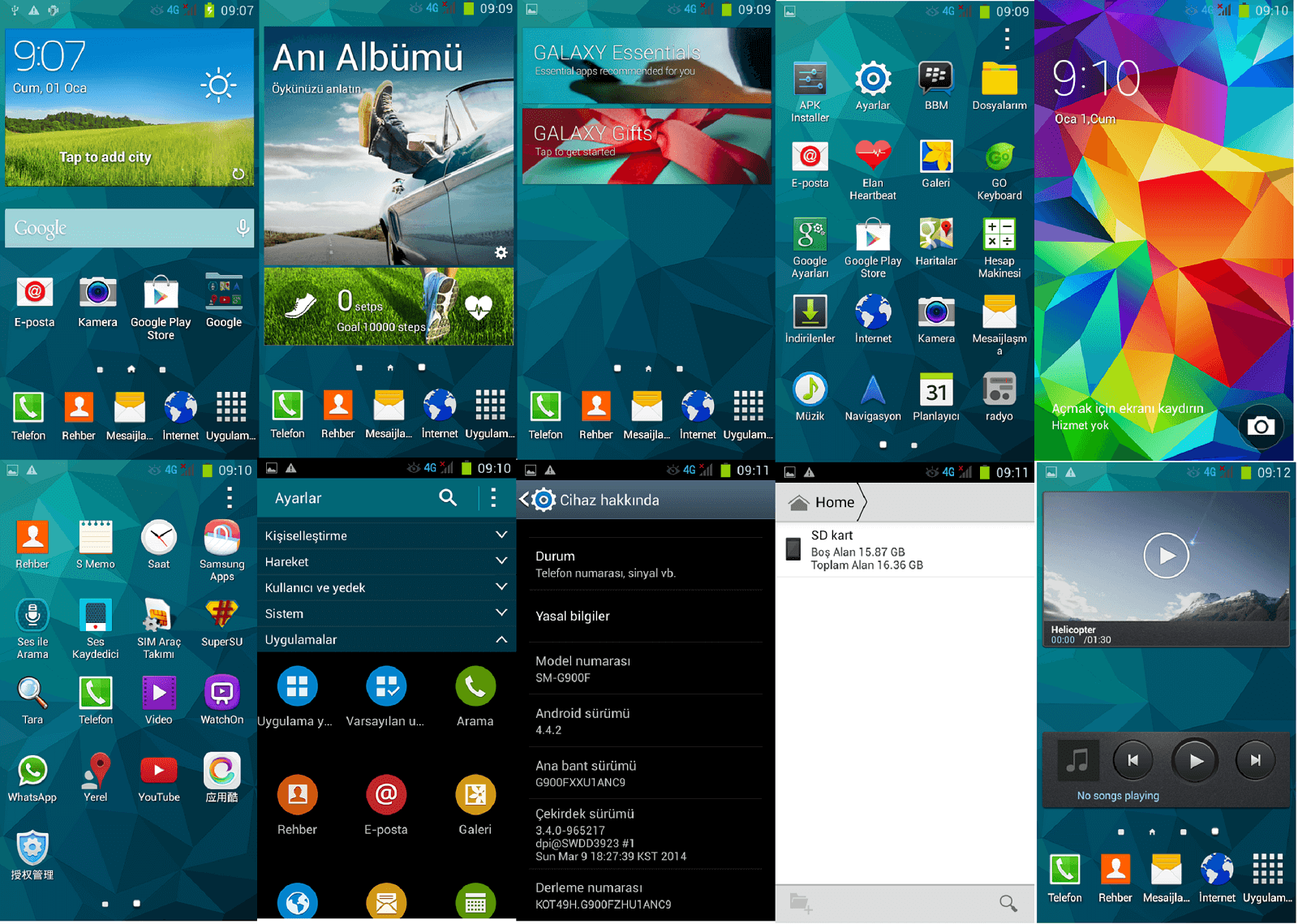This screenshot has height=924, width=1298.
Task: Skip to next track in music widget
Action: 1254,760
